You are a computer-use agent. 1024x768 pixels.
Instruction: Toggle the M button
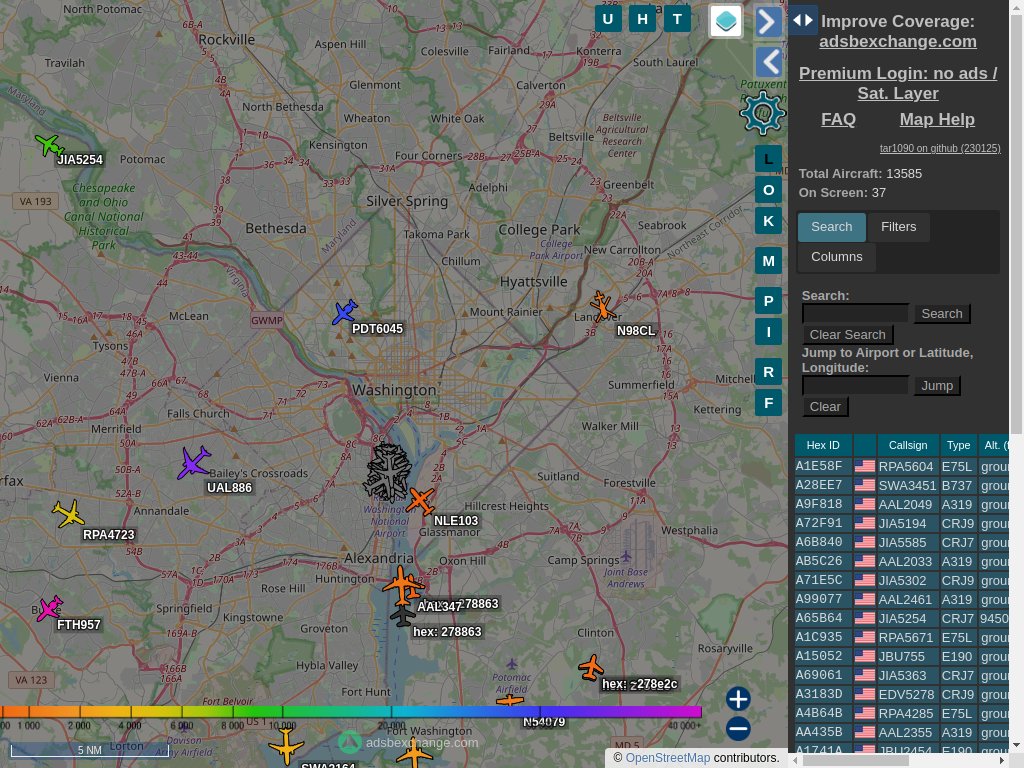pyautogui.click(x=769, y=261)
